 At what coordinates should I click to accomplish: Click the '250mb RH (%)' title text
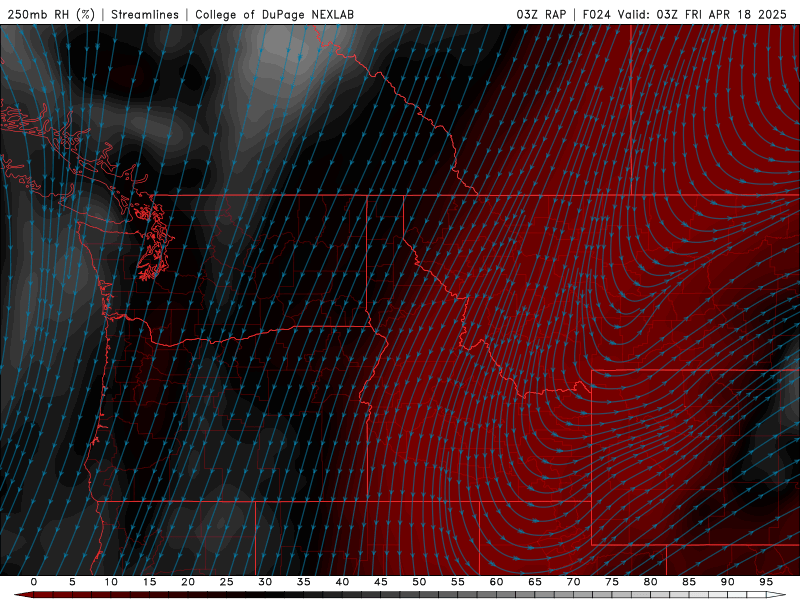[52, 14]
